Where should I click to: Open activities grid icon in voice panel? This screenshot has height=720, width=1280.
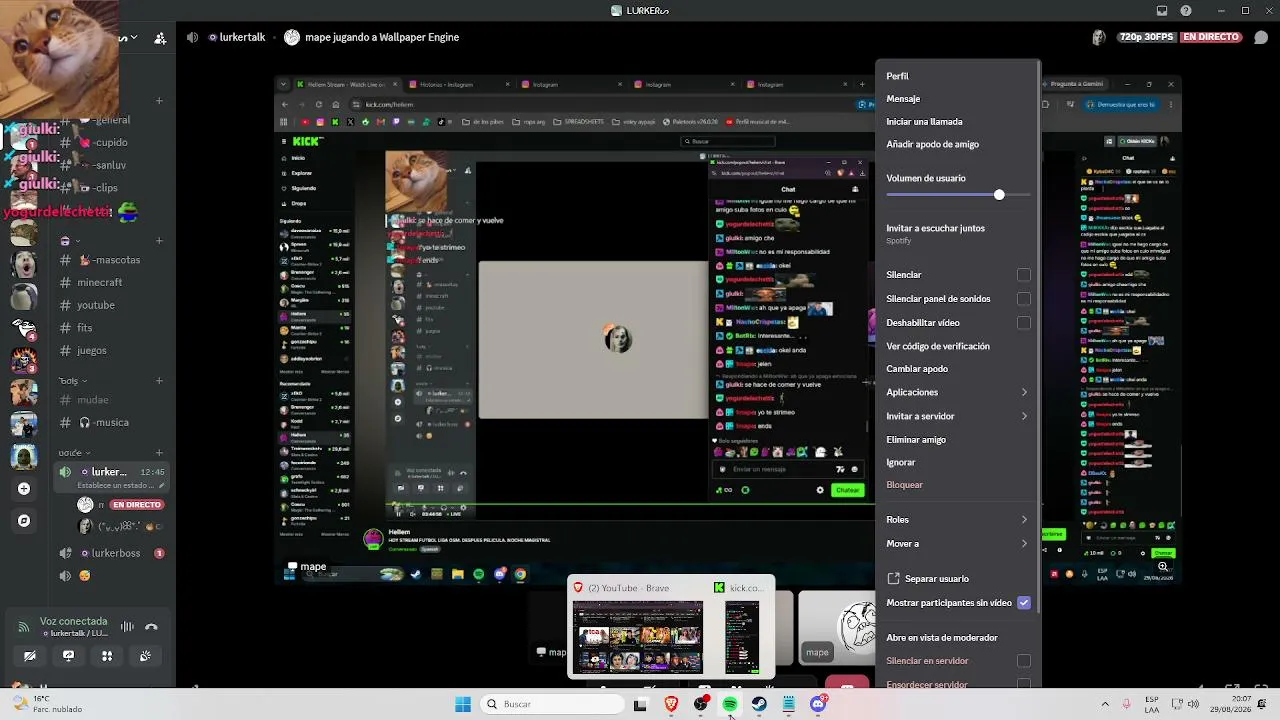[107, 656]
